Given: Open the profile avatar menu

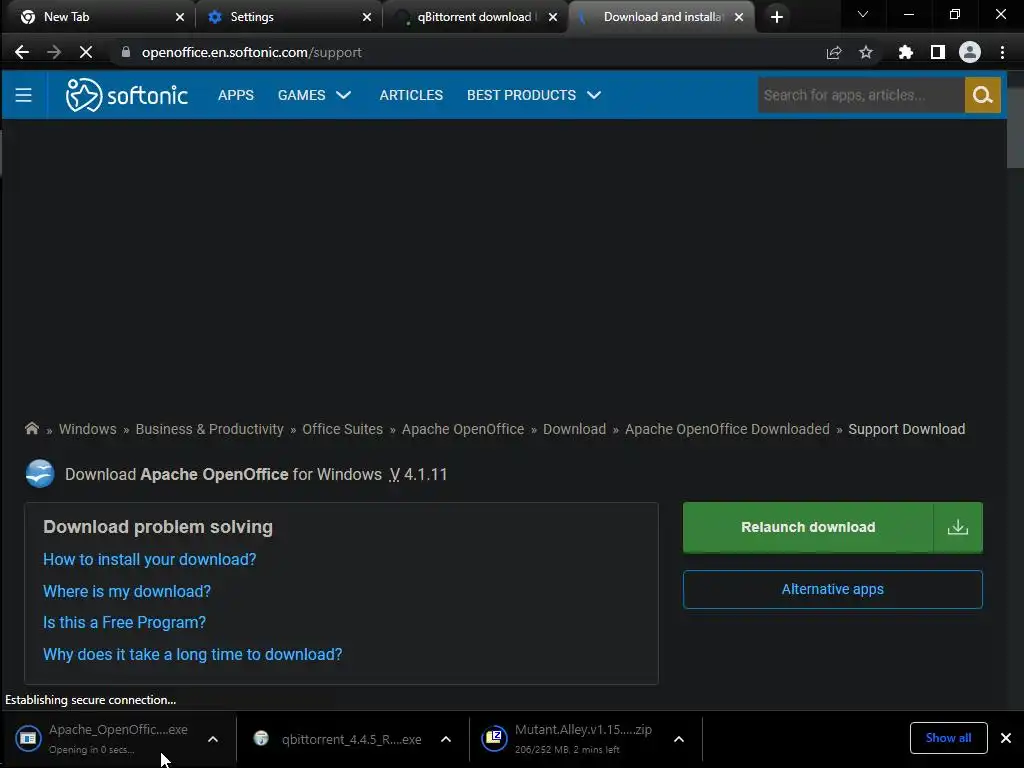Looking at the screenshot, I should pos(970,52).
